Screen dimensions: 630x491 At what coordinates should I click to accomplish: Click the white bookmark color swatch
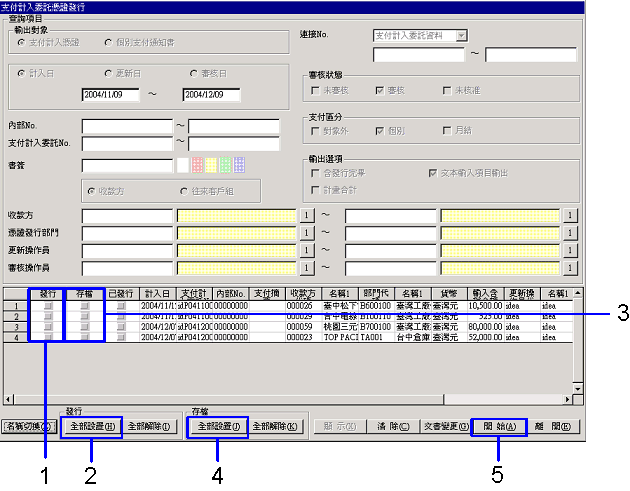point(181,165)
